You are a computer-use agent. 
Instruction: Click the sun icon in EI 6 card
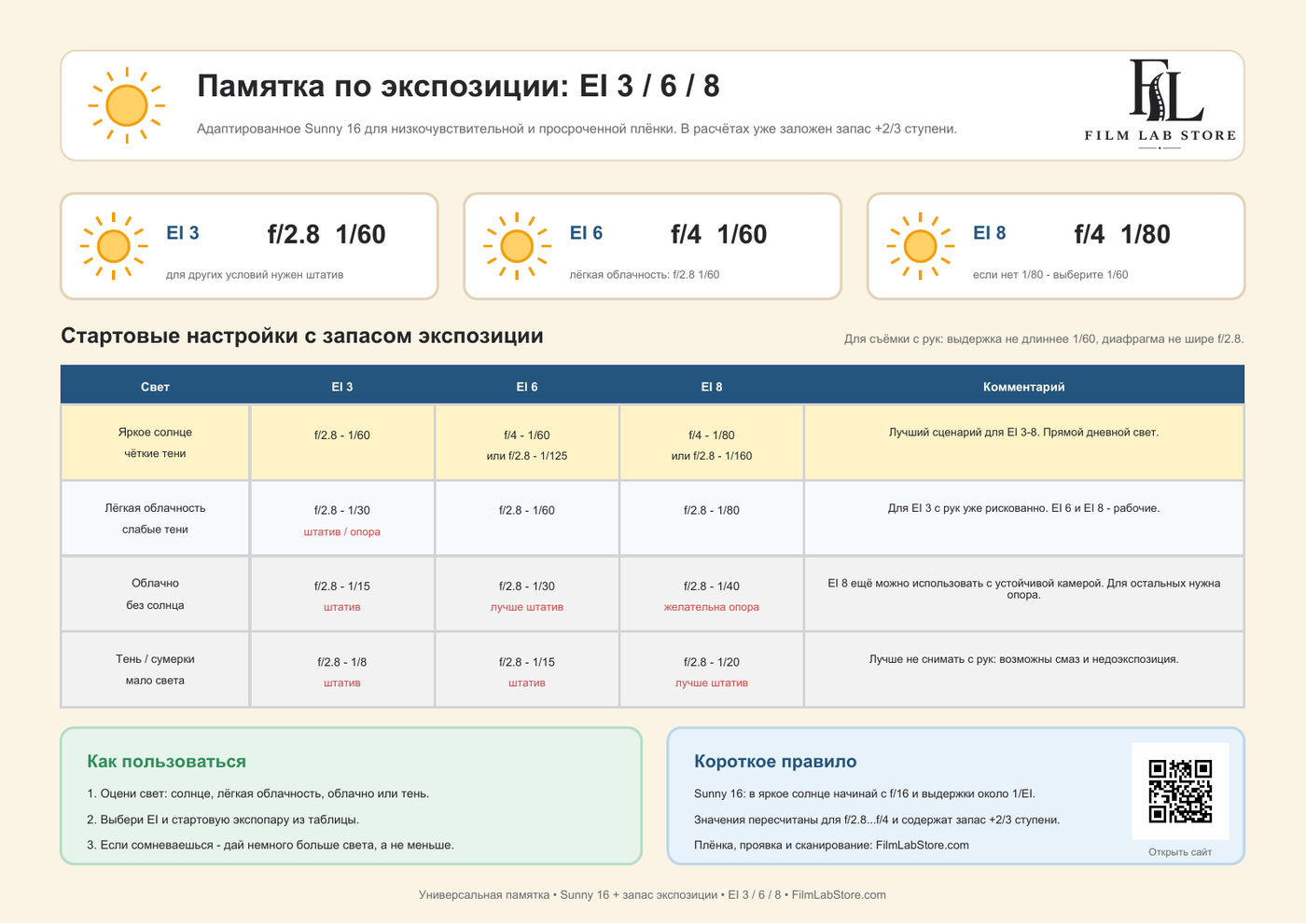click(517, 246)
